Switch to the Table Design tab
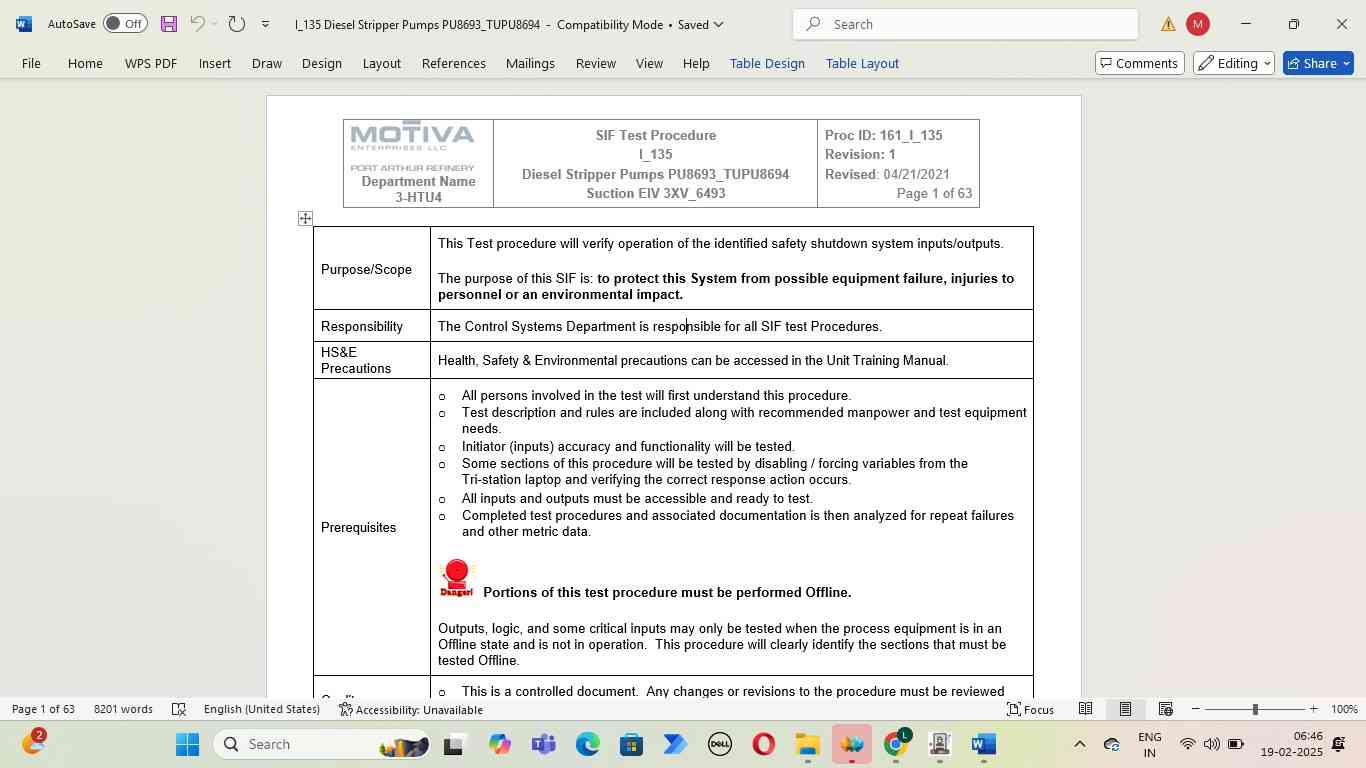 (x=767, y=63)
